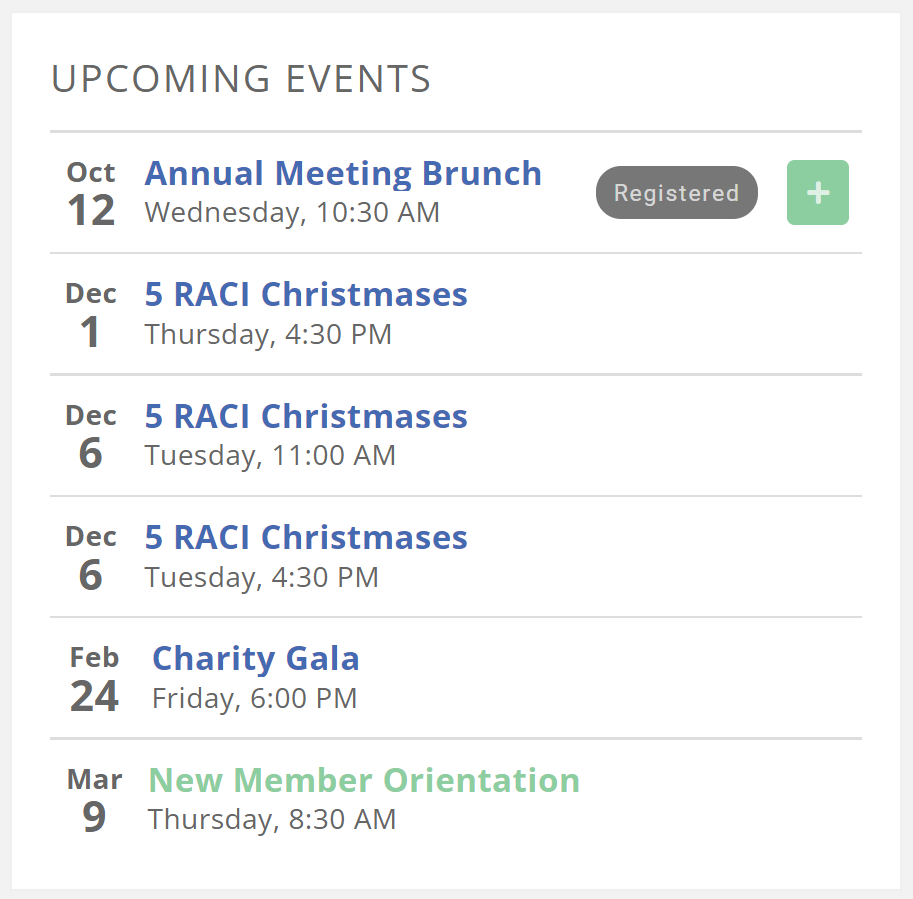Open the Charity Gala event link
This screenshot has height=899, width=913.
tap(255, 659)
